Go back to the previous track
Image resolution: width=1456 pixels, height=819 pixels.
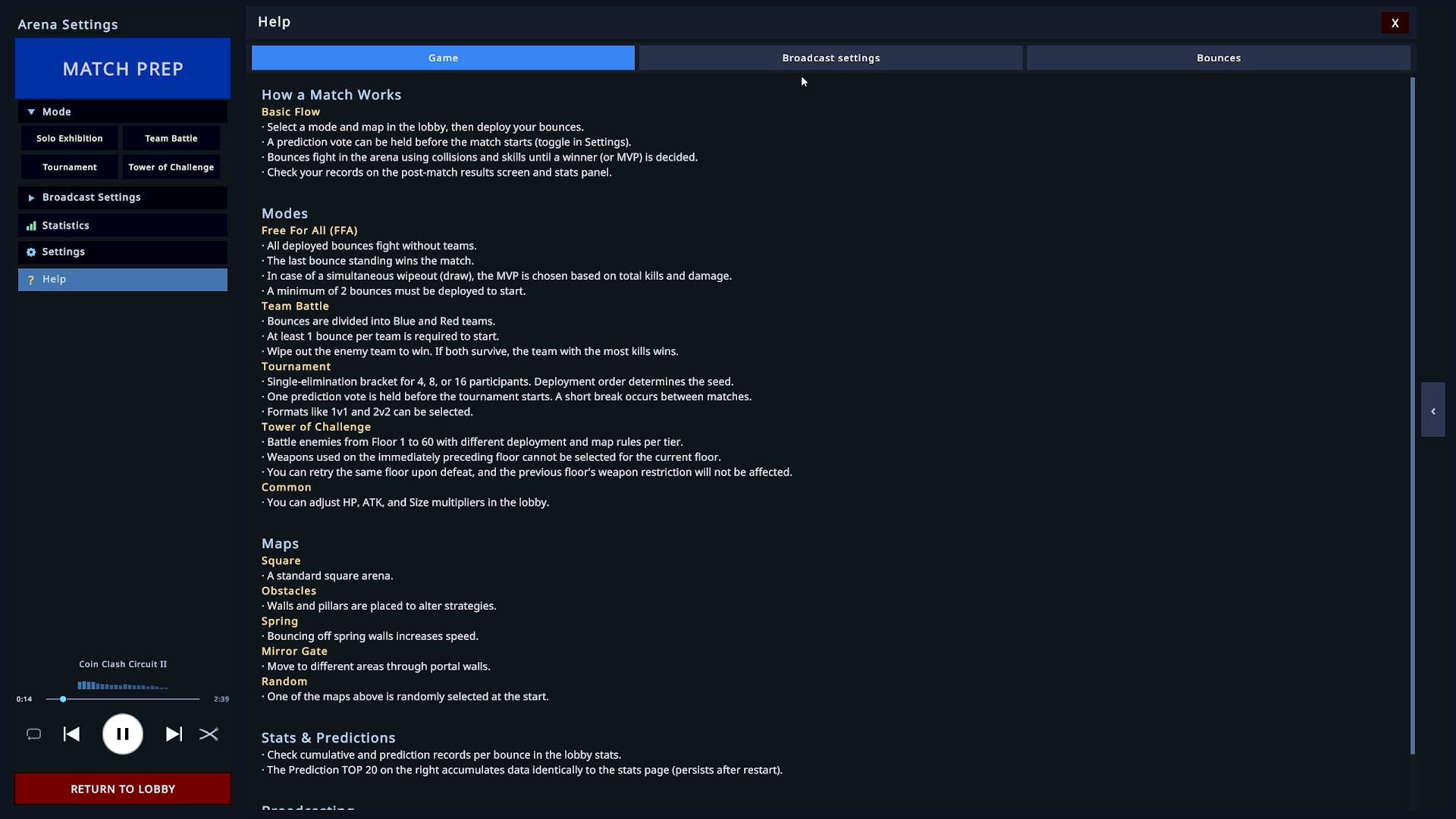[71, 734]
